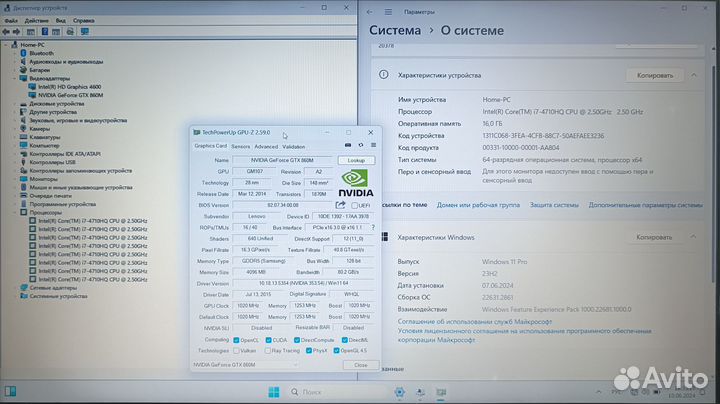Click the GPU-Z refresh icon

point(361,146)
